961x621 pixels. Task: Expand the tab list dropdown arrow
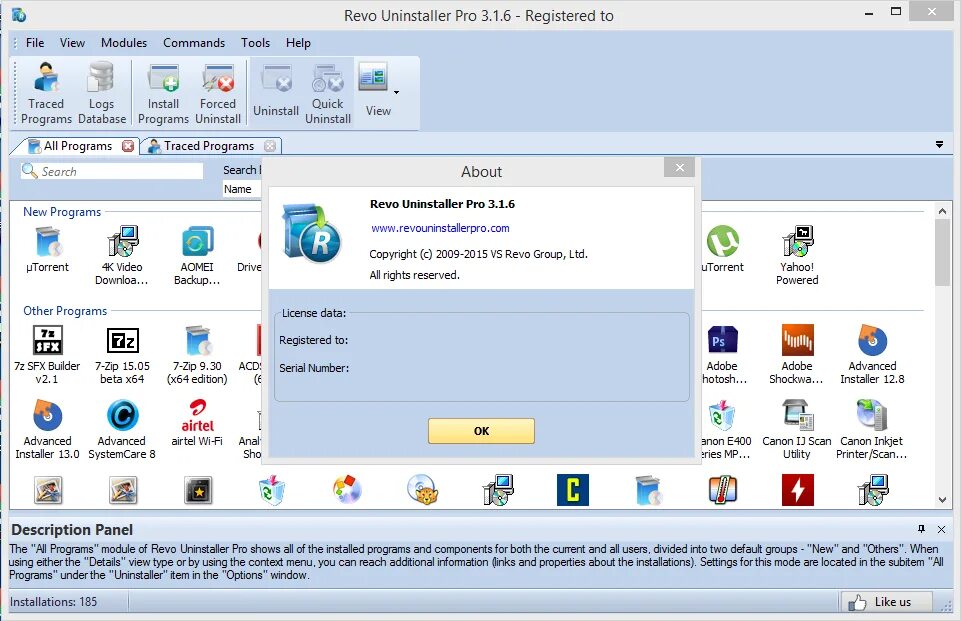(x=939, y=145)
